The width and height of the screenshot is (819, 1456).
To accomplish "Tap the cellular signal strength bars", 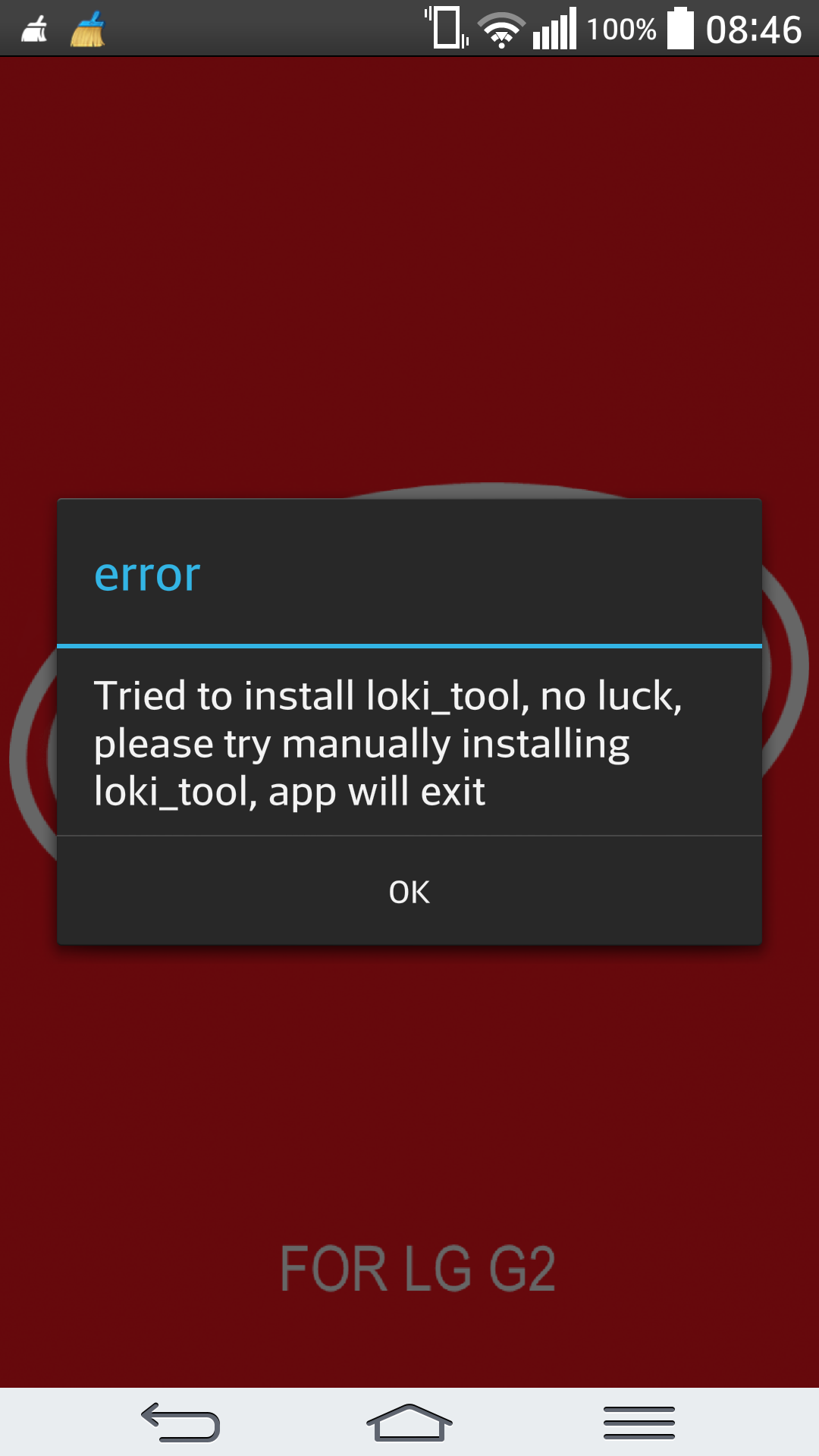I will pos(554,29).
